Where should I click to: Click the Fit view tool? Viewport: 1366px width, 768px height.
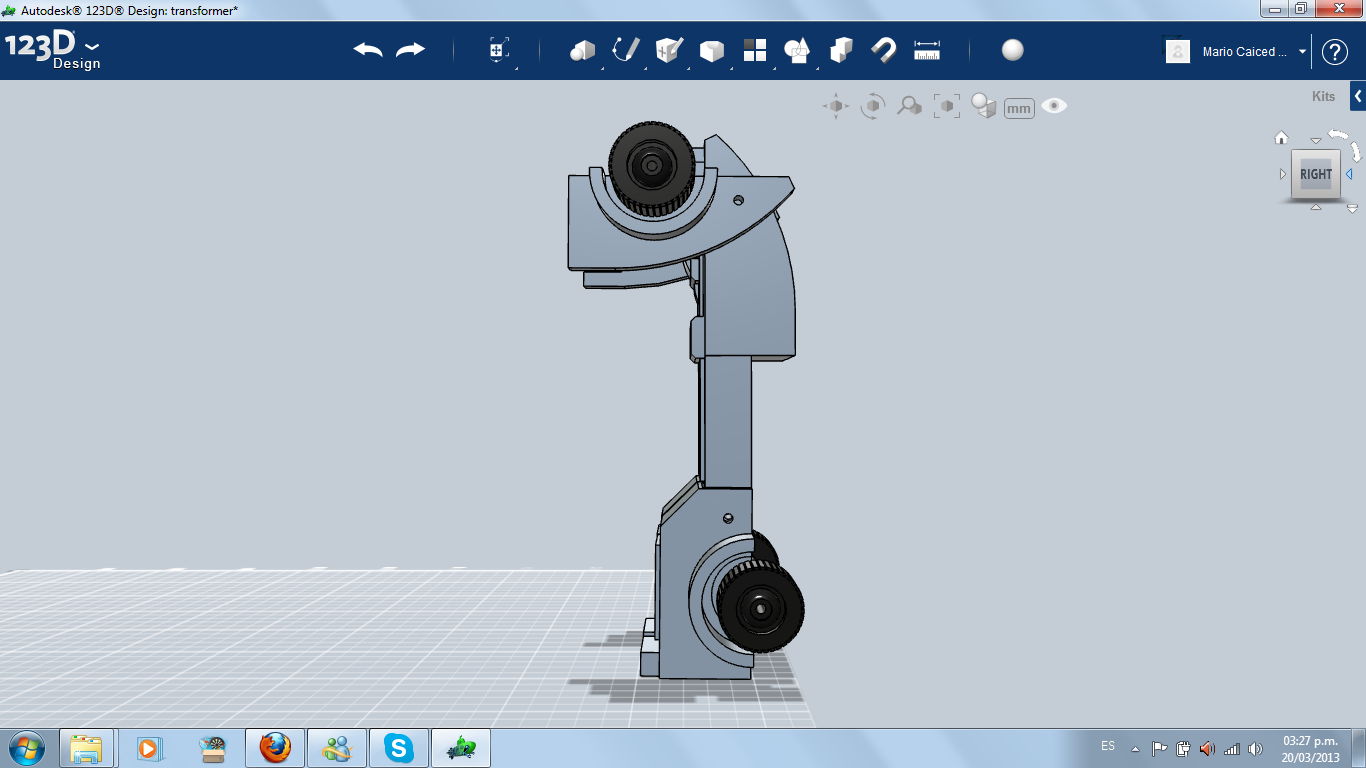(946, 106)
